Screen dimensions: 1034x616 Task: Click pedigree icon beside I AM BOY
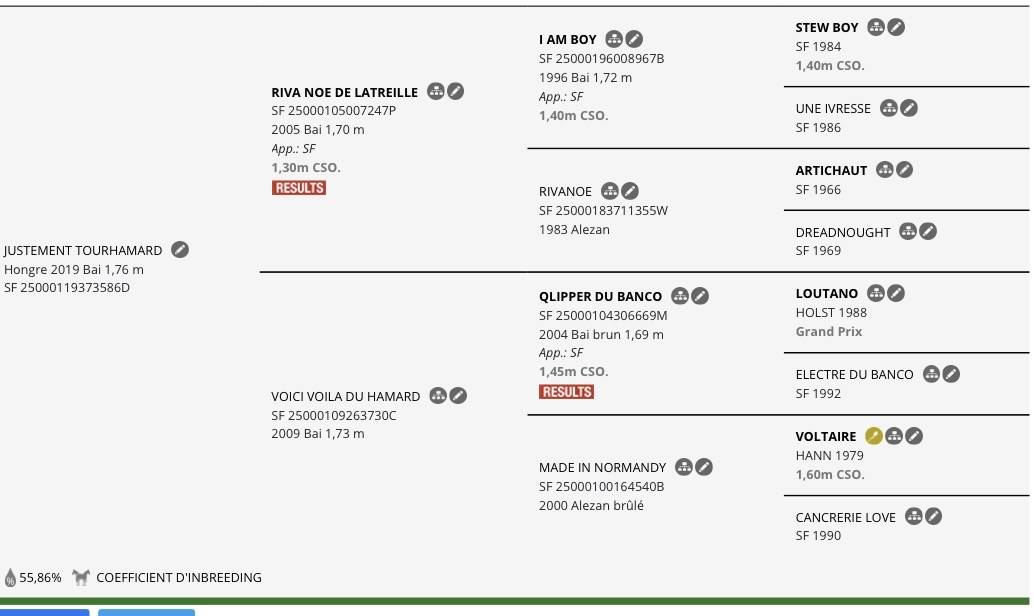point(614,39)
